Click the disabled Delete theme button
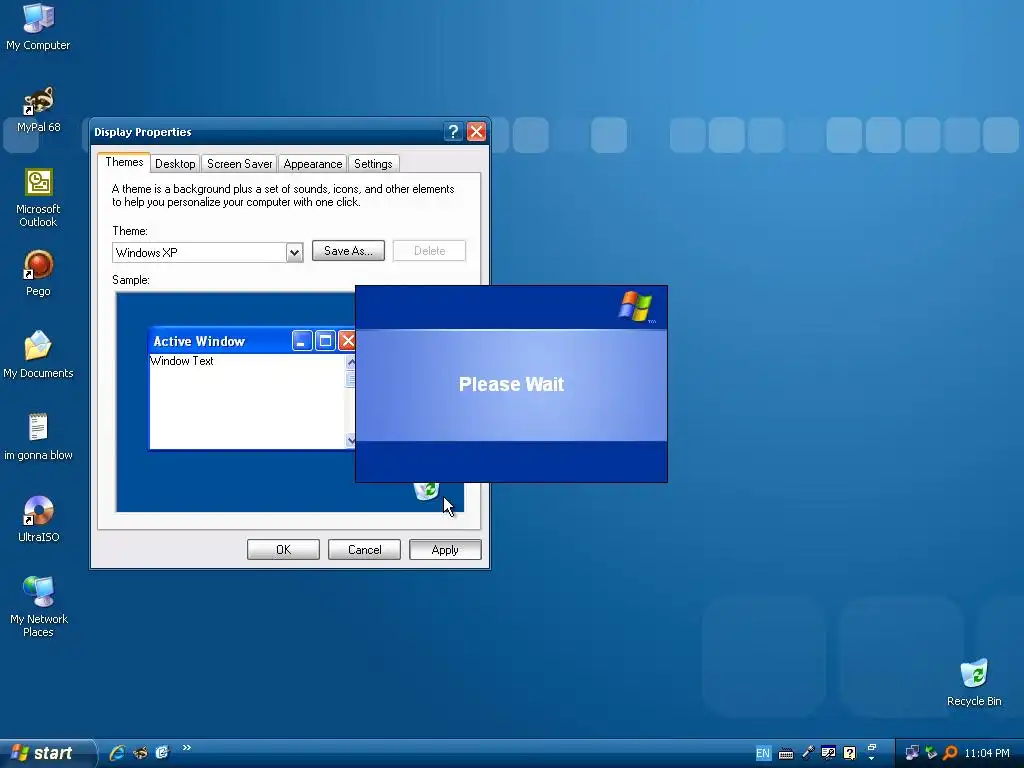Screen dimensions: 1024x768 429,251
